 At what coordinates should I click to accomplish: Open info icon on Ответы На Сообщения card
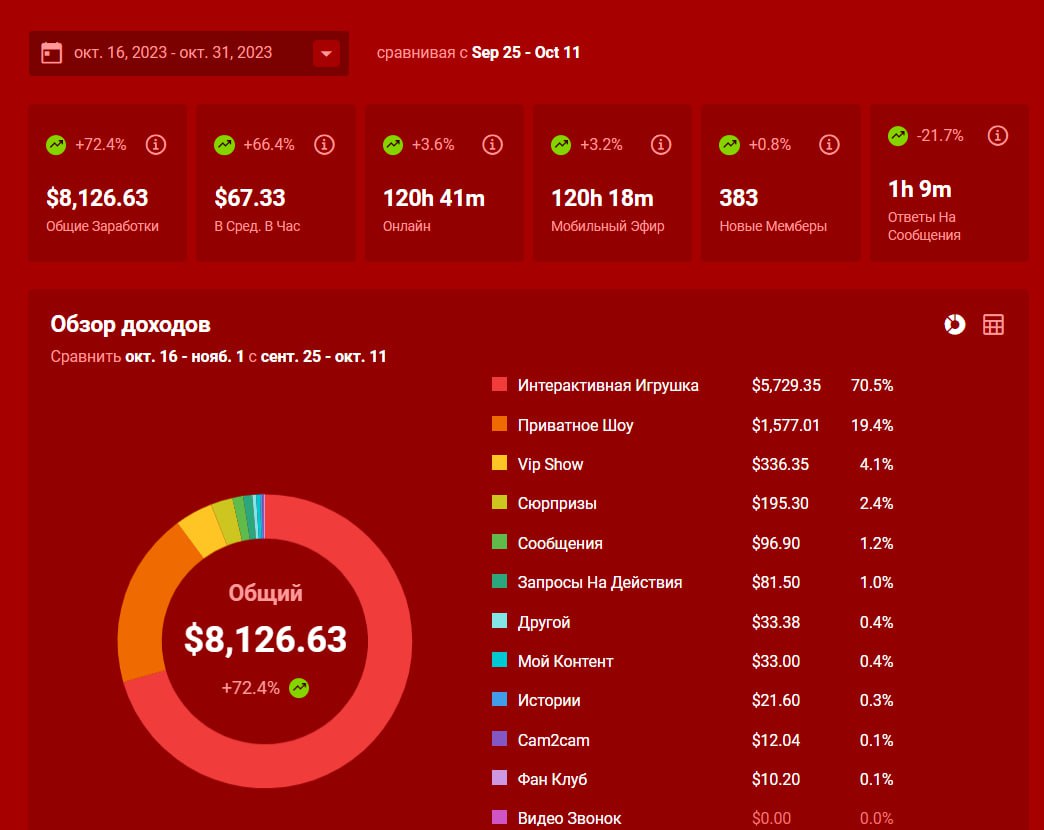pyautogui.click(x=997, y=135)
